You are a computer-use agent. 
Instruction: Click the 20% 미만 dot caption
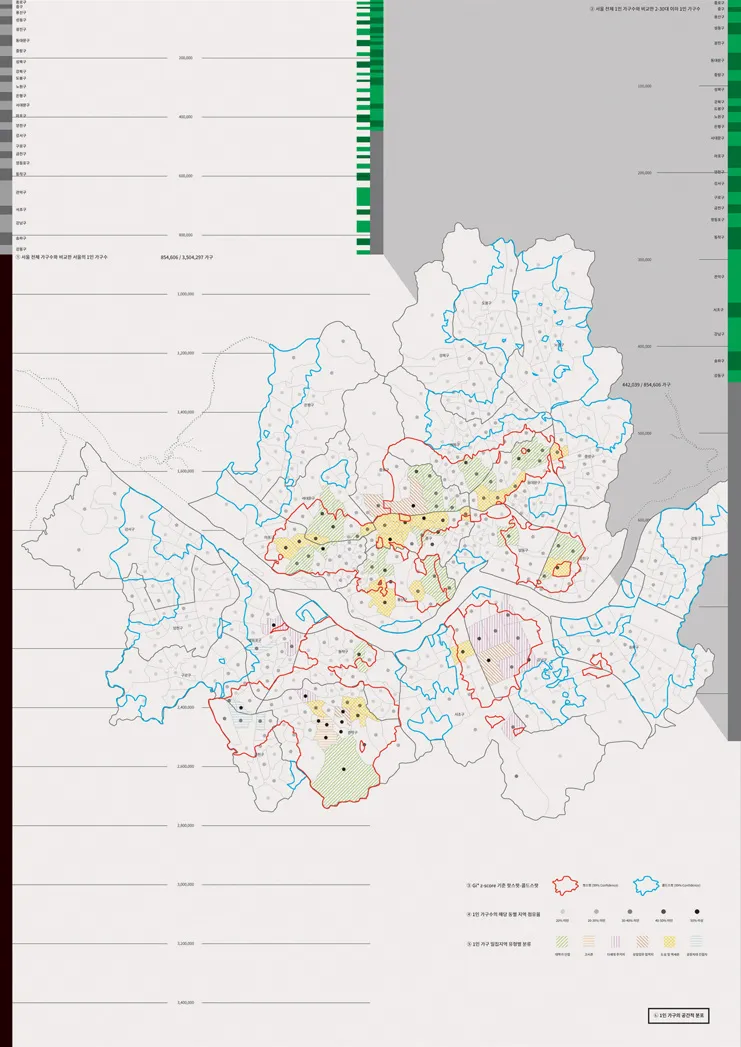(x=563, y=921)
